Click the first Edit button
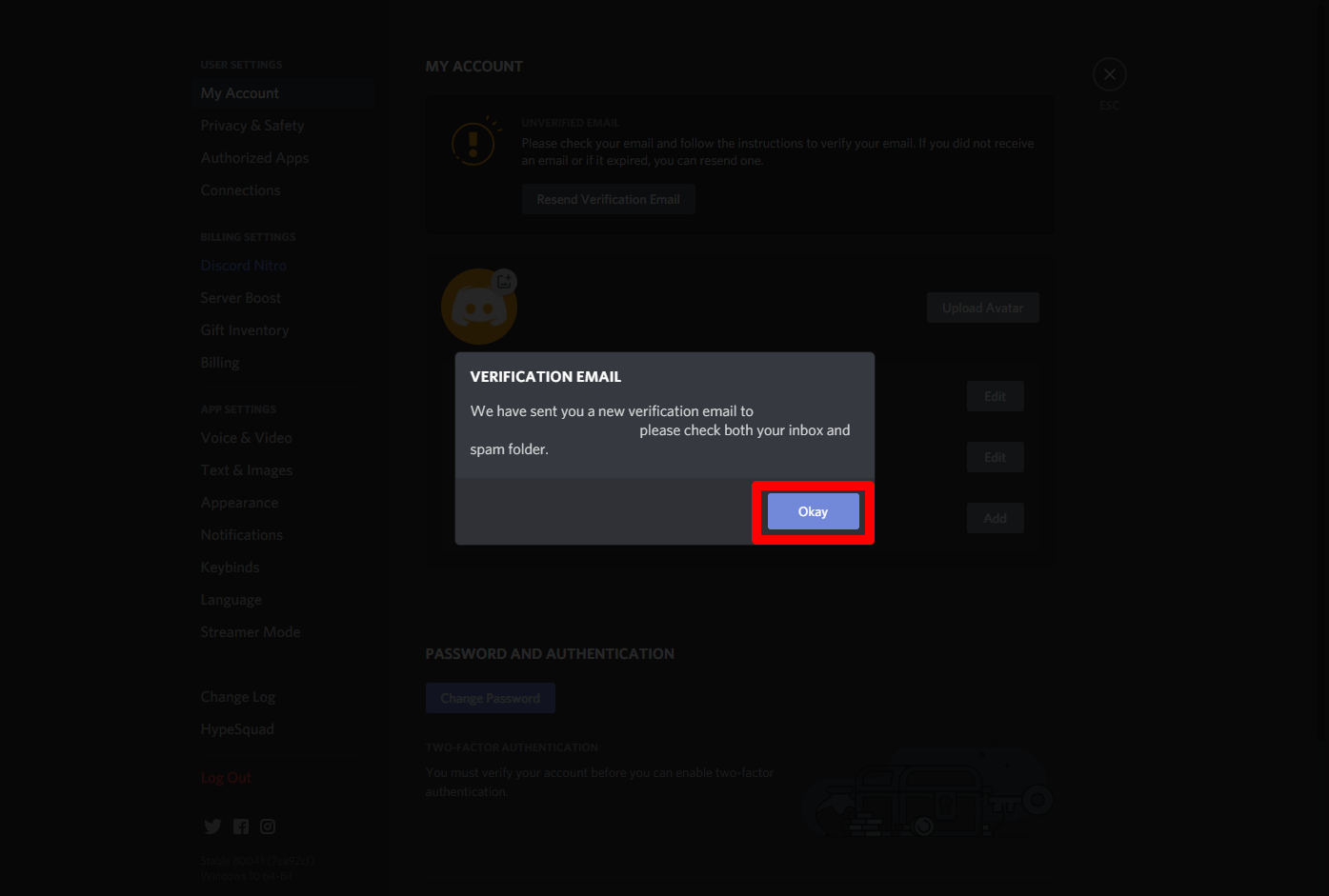The height and width of the screenshot is (896, 1329). pyautogui.click(x=995, y=396)
